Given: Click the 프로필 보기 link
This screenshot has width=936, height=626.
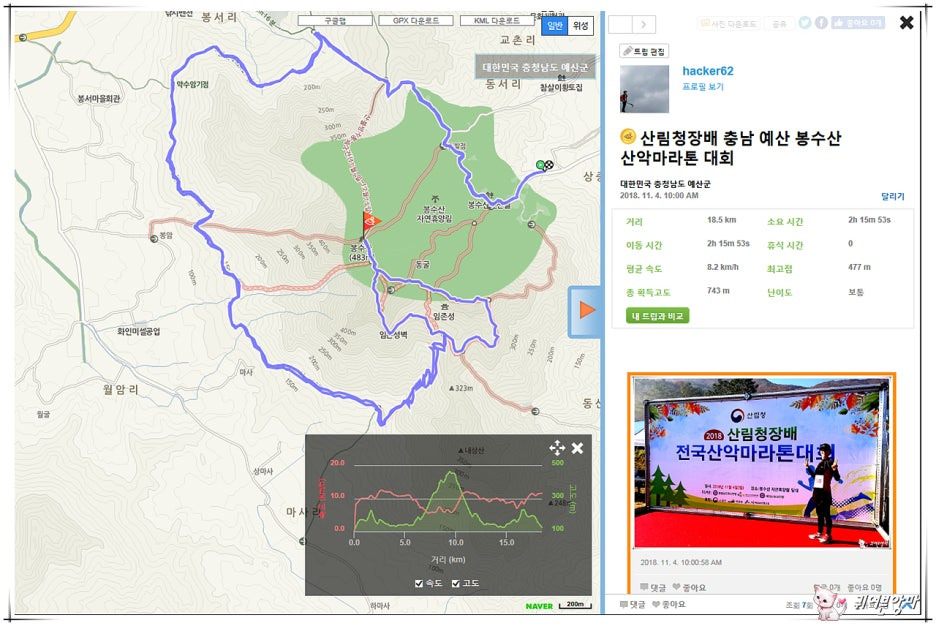Looking at the screenshot, I should click(703, 87).
